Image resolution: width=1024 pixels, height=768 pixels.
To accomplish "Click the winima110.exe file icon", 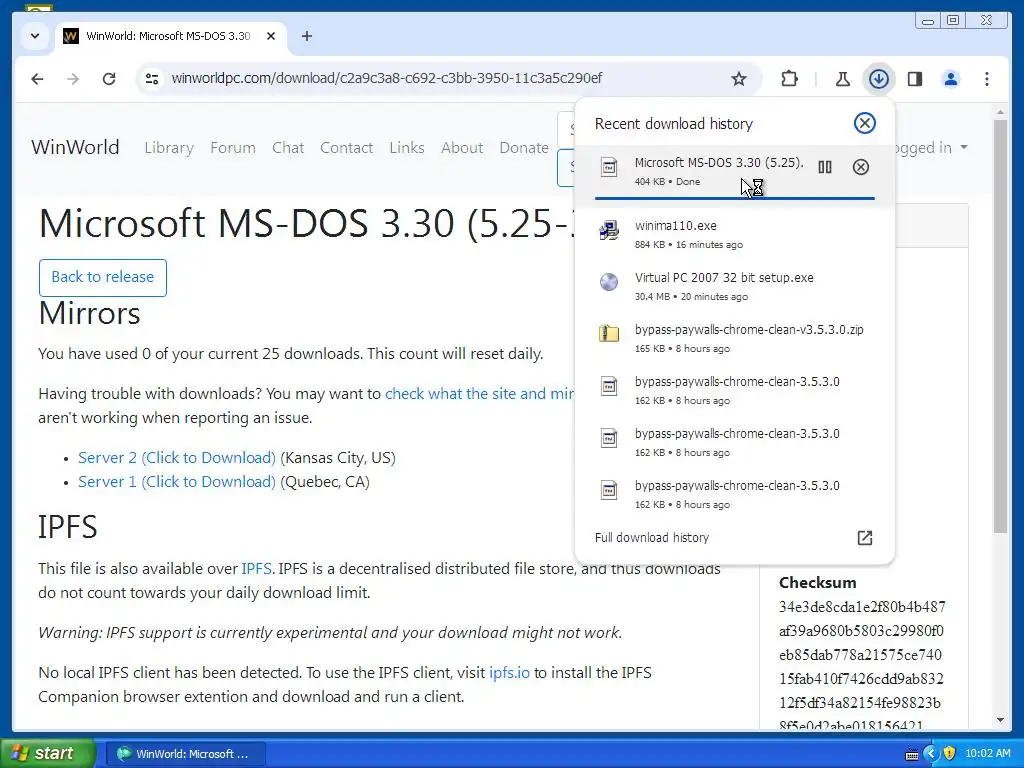I will (x=609, y=230).
